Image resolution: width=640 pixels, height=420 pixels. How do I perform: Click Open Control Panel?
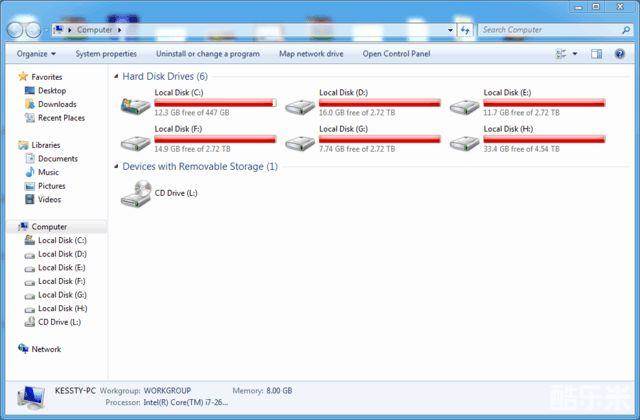click(396, 53)
